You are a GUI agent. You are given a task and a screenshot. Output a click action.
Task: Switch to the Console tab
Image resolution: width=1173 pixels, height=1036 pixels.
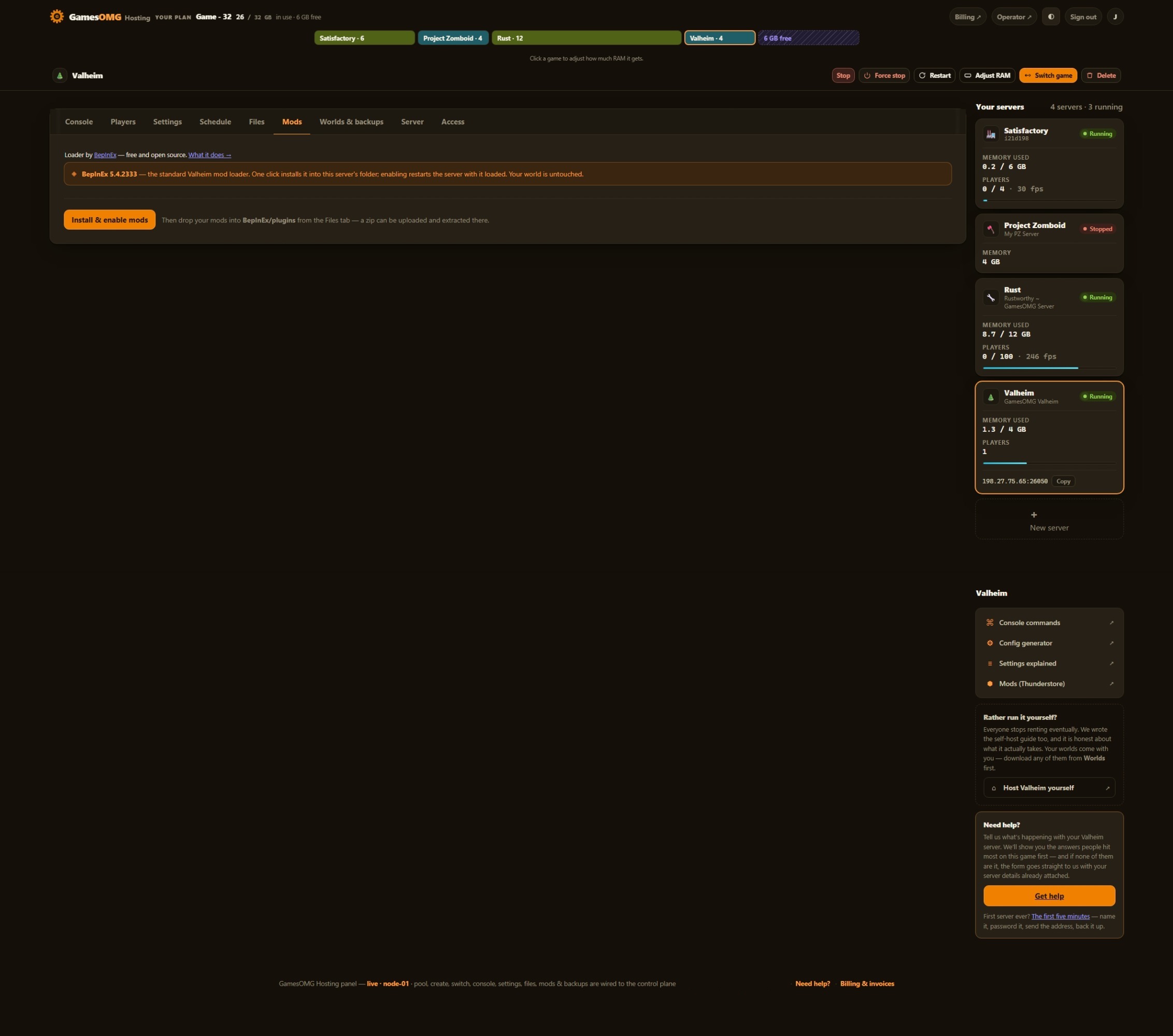pyautogui.click(x=79, y=122)
